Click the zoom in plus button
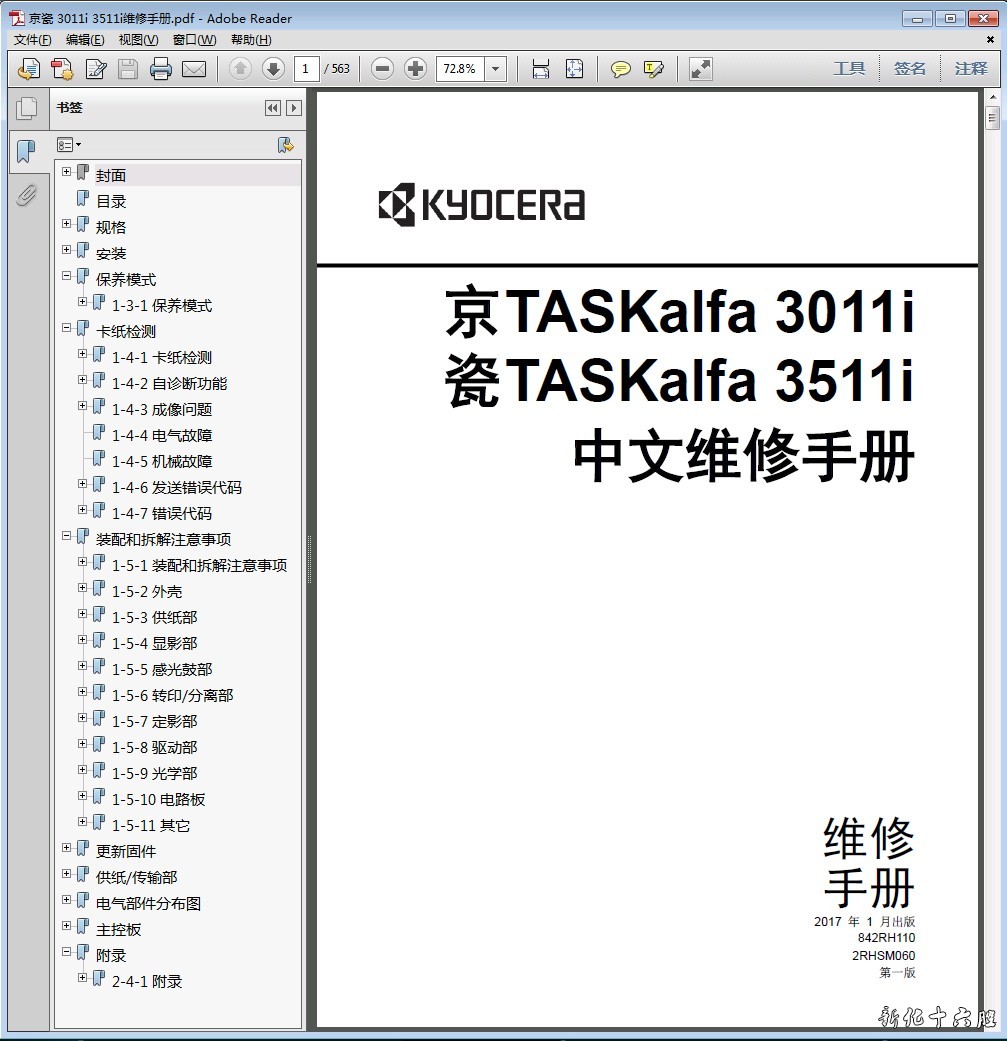The height and width of the screenshot is (1041, 1007). (415, 69)
